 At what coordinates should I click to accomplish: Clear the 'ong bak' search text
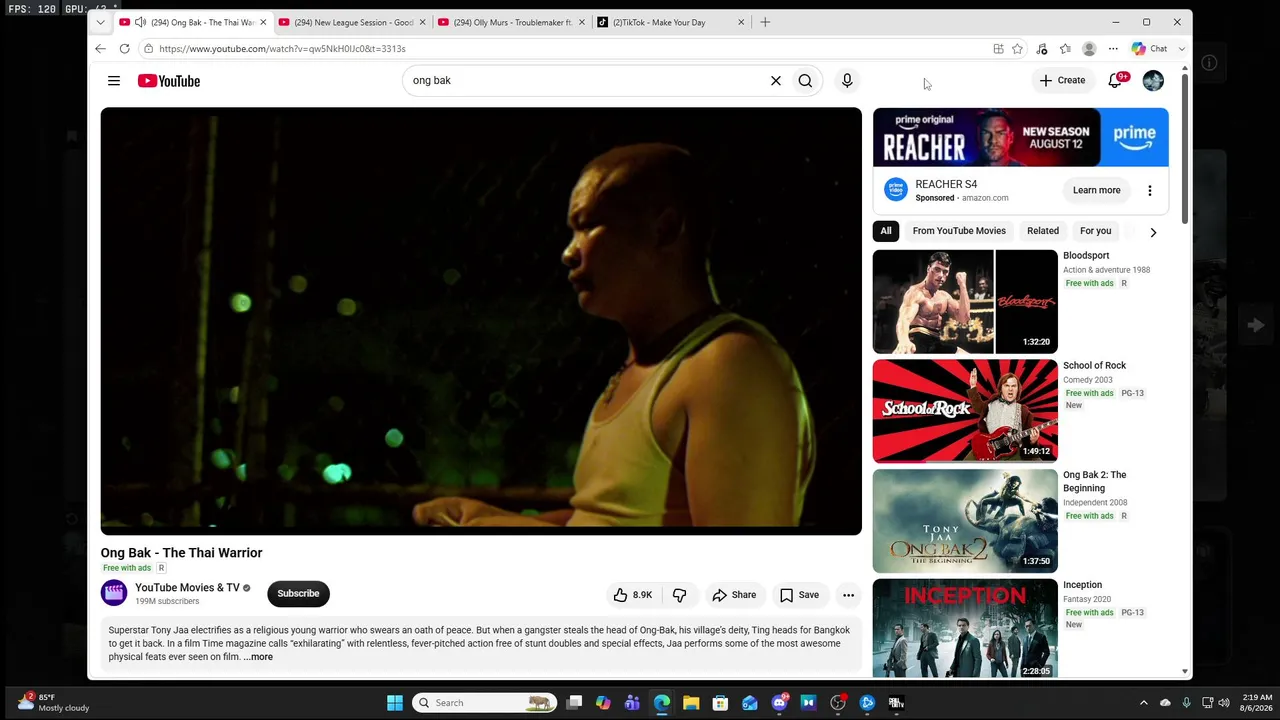(775, 81)
